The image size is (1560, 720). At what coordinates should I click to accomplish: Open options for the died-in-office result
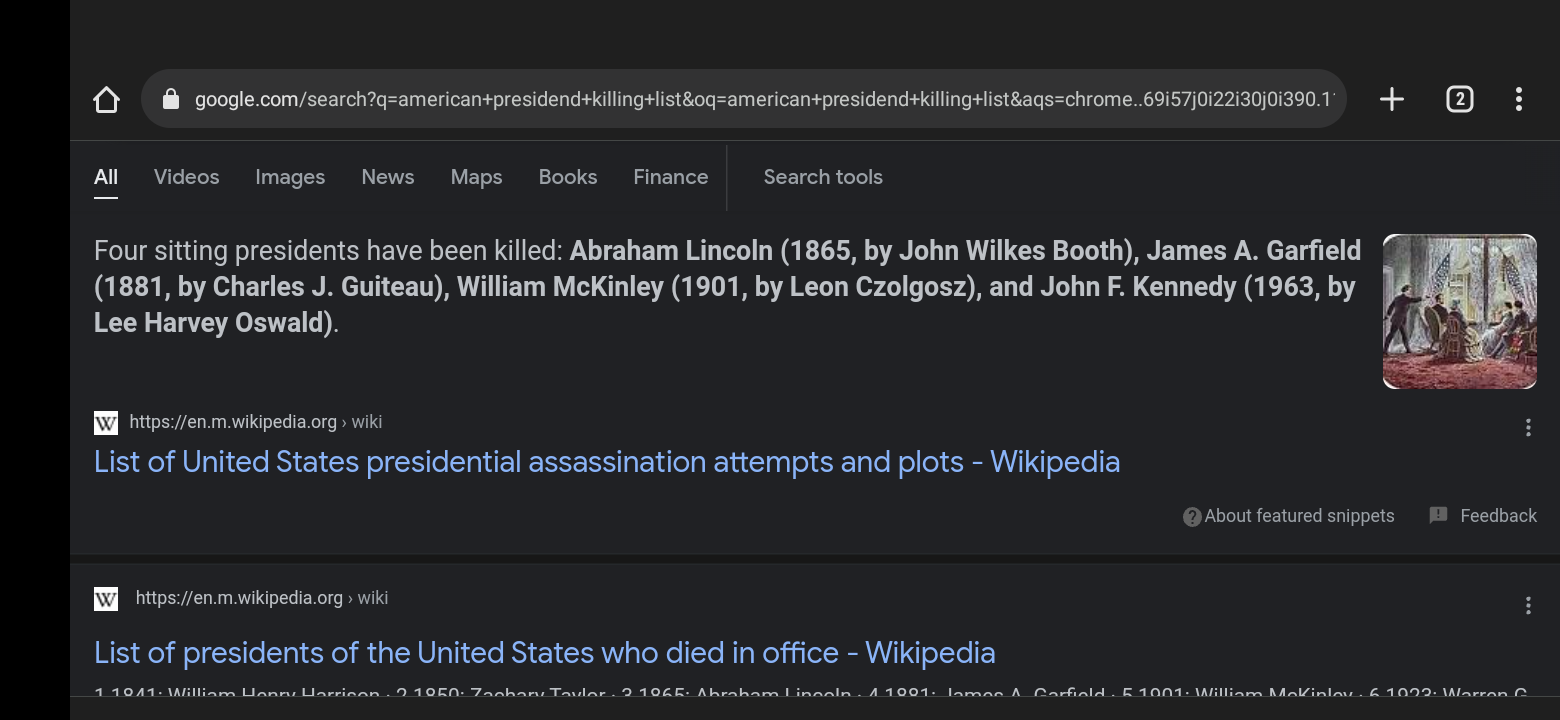coord(1527,605)
